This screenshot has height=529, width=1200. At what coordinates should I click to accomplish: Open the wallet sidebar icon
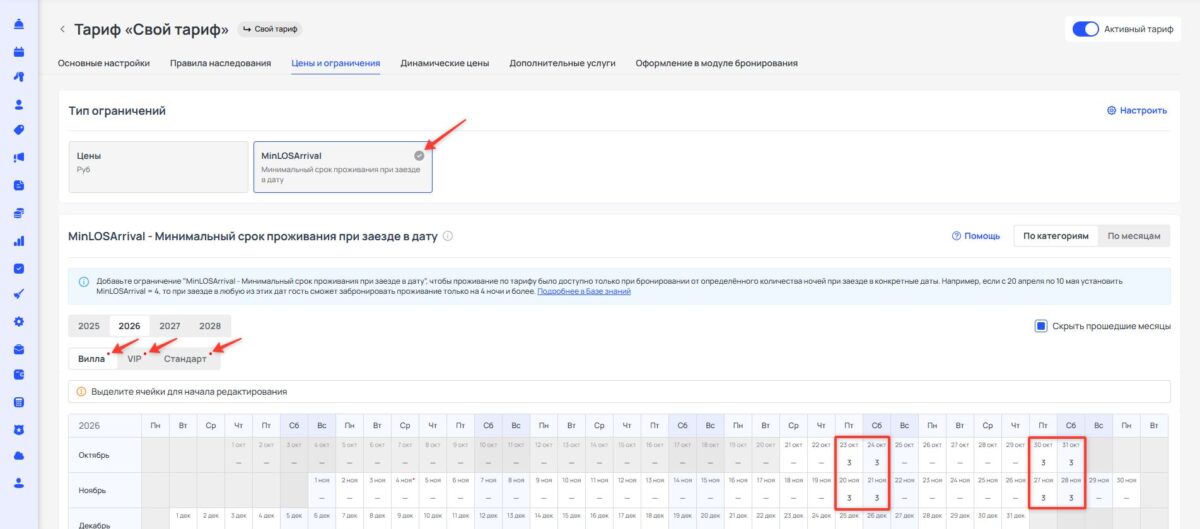19,375
